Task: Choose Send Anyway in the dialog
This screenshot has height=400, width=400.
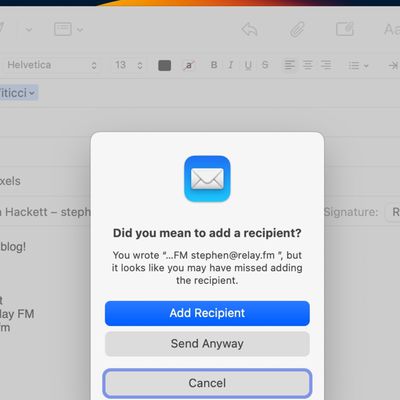Action: pos(207,344)
